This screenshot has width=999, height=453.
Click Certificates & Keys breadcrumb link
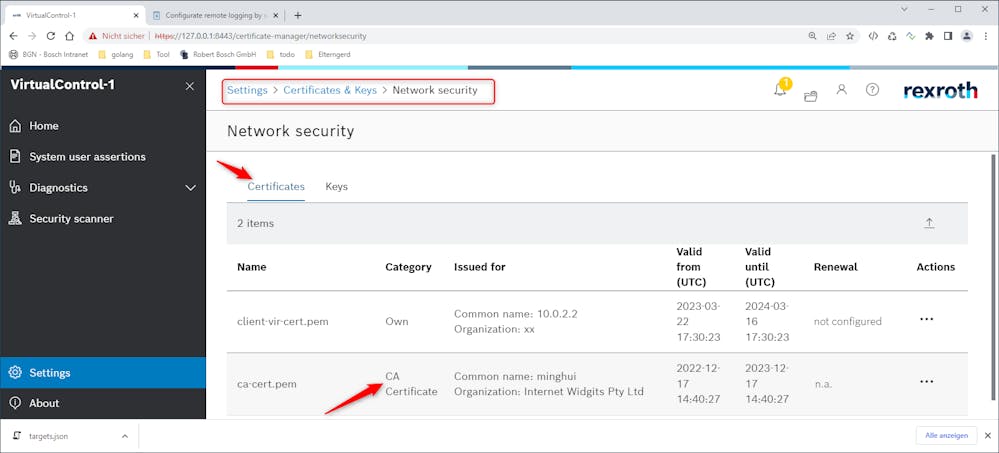pyautogui.click(x=330, y=90)
